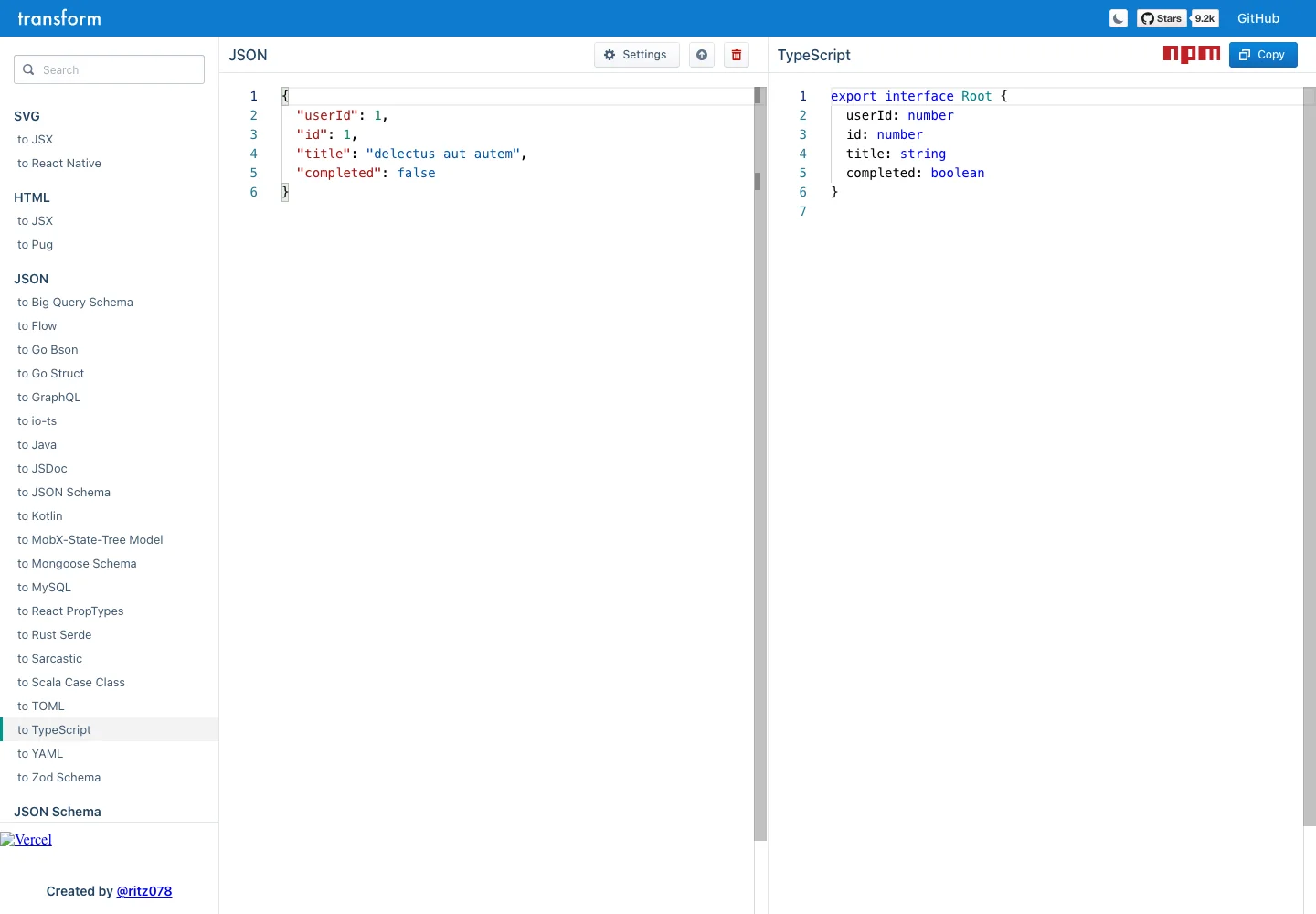This screenshot has height=914, width=1316.
Task: Click the Vercel link
Action: (x=27, y=840)
